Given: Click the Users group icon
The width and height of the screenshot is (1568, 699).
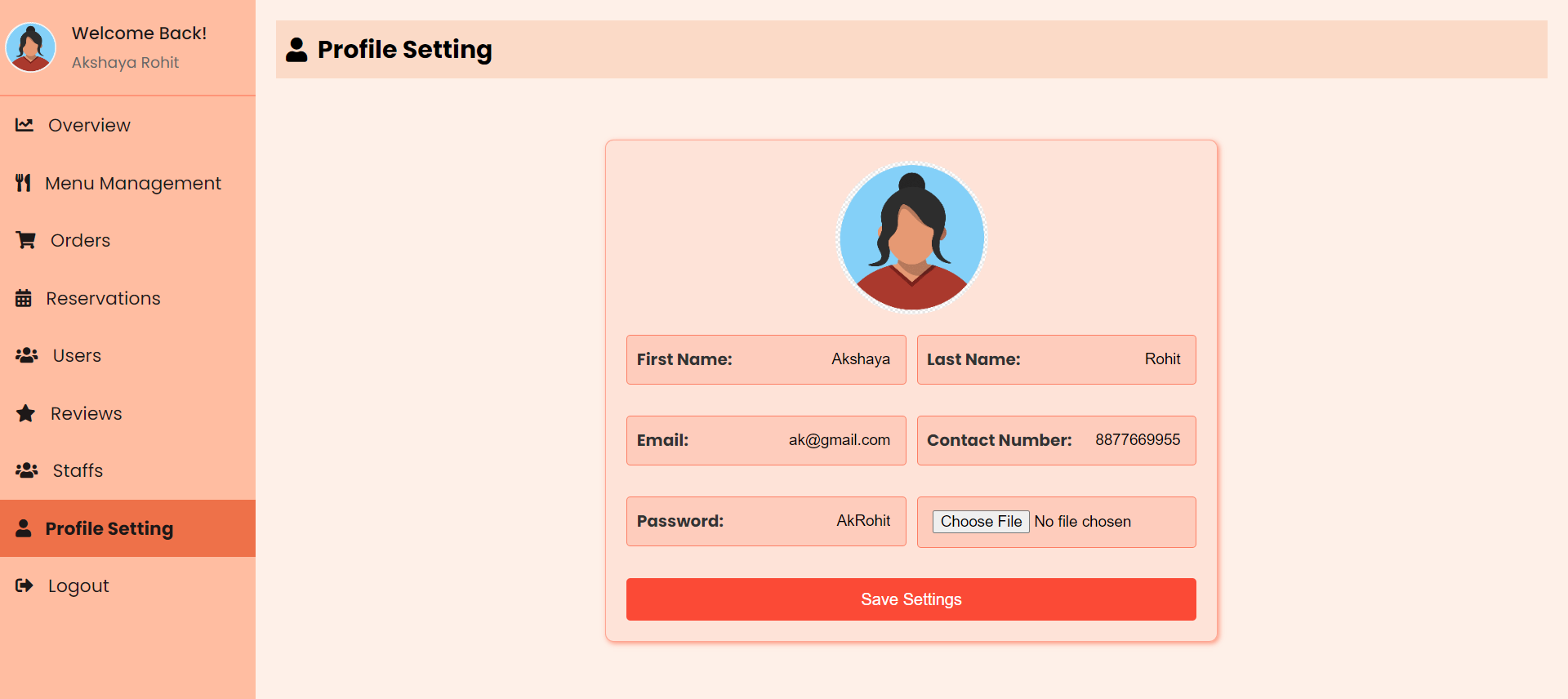Looking at the screenshot, I should (27, 355).
